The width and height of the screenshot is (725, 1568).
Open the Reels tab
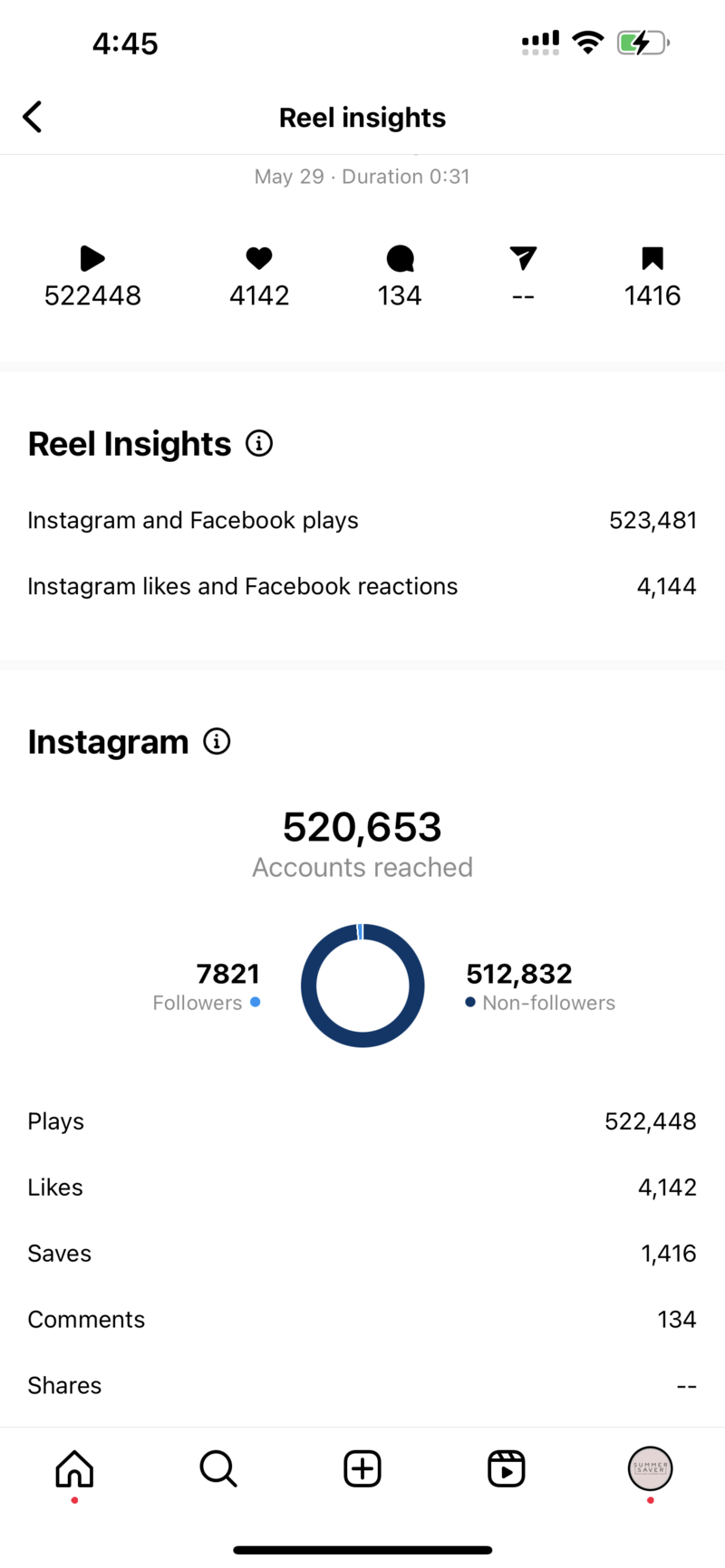pyautogui.click(x=507, y=1468)
